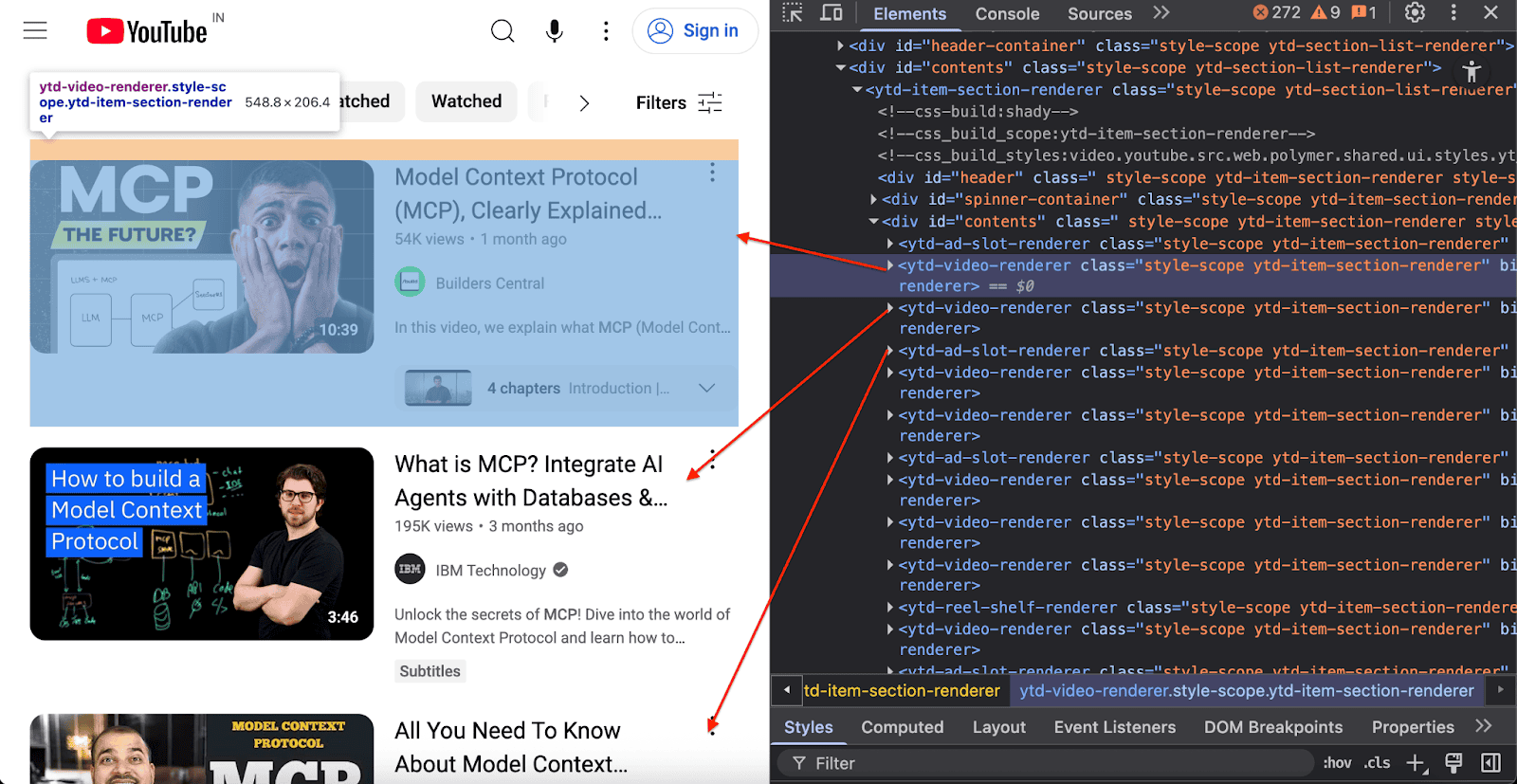Image resolution: width=1517 pixels, height=784 pixels.
Task: Focus the styles Filter input field
Action: (1047, 763)
